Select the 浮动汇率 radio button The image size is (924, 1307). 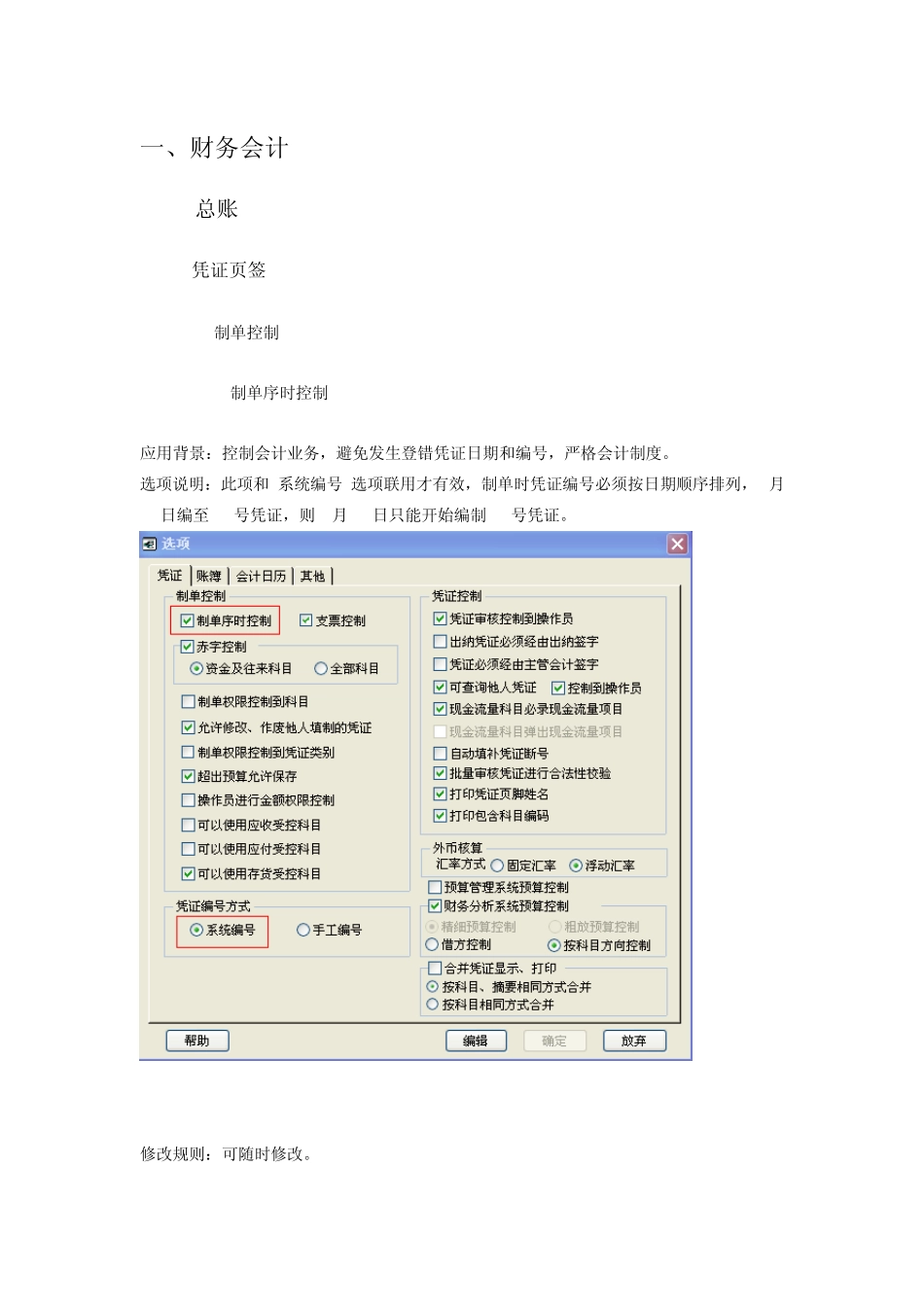(576, 865)
